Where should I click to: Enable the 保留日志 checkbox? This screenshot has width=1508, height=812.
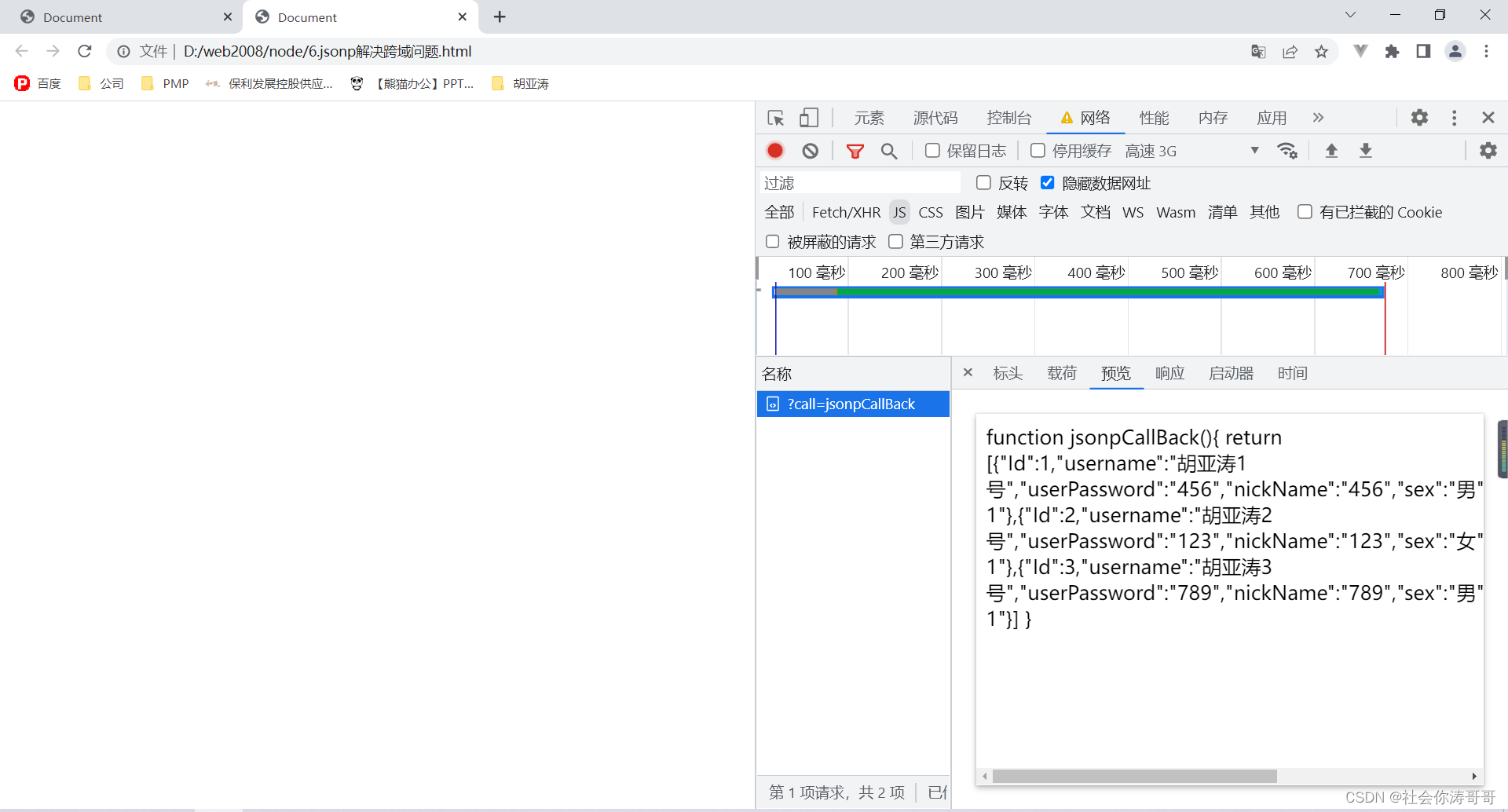[932, 150]
